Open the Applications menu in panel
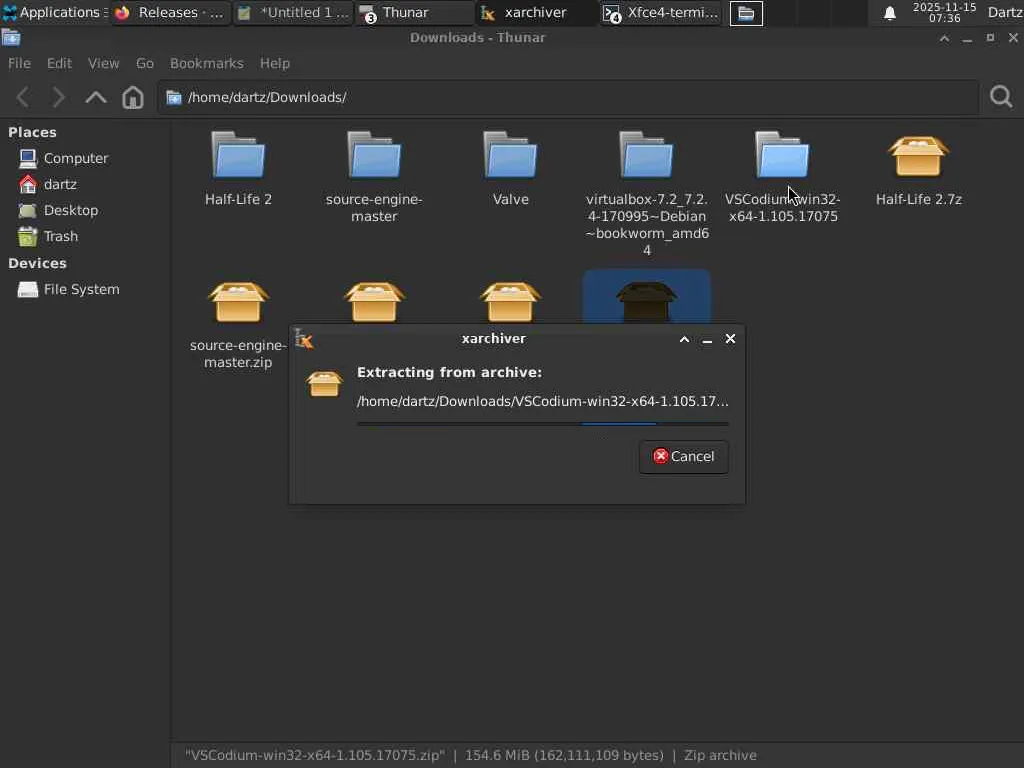 [x=55, y=12]
